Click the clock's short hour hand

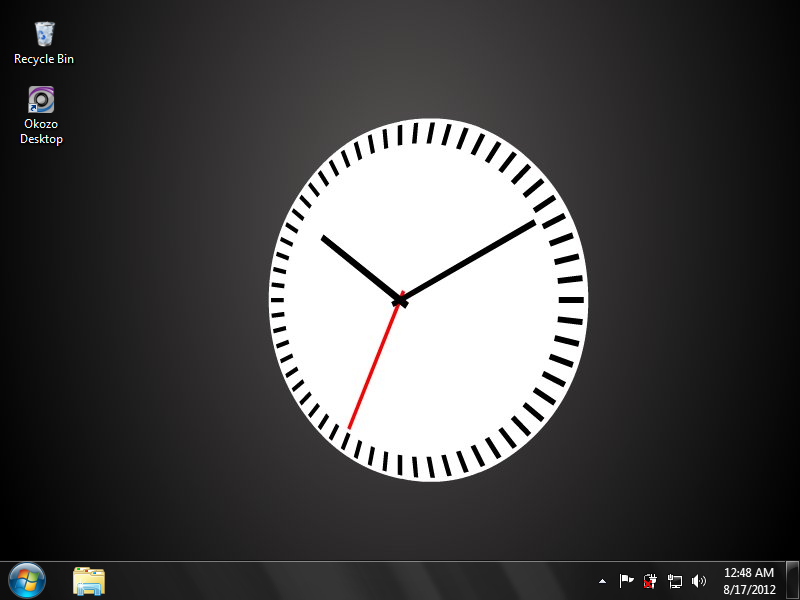[x=362, y=270]
